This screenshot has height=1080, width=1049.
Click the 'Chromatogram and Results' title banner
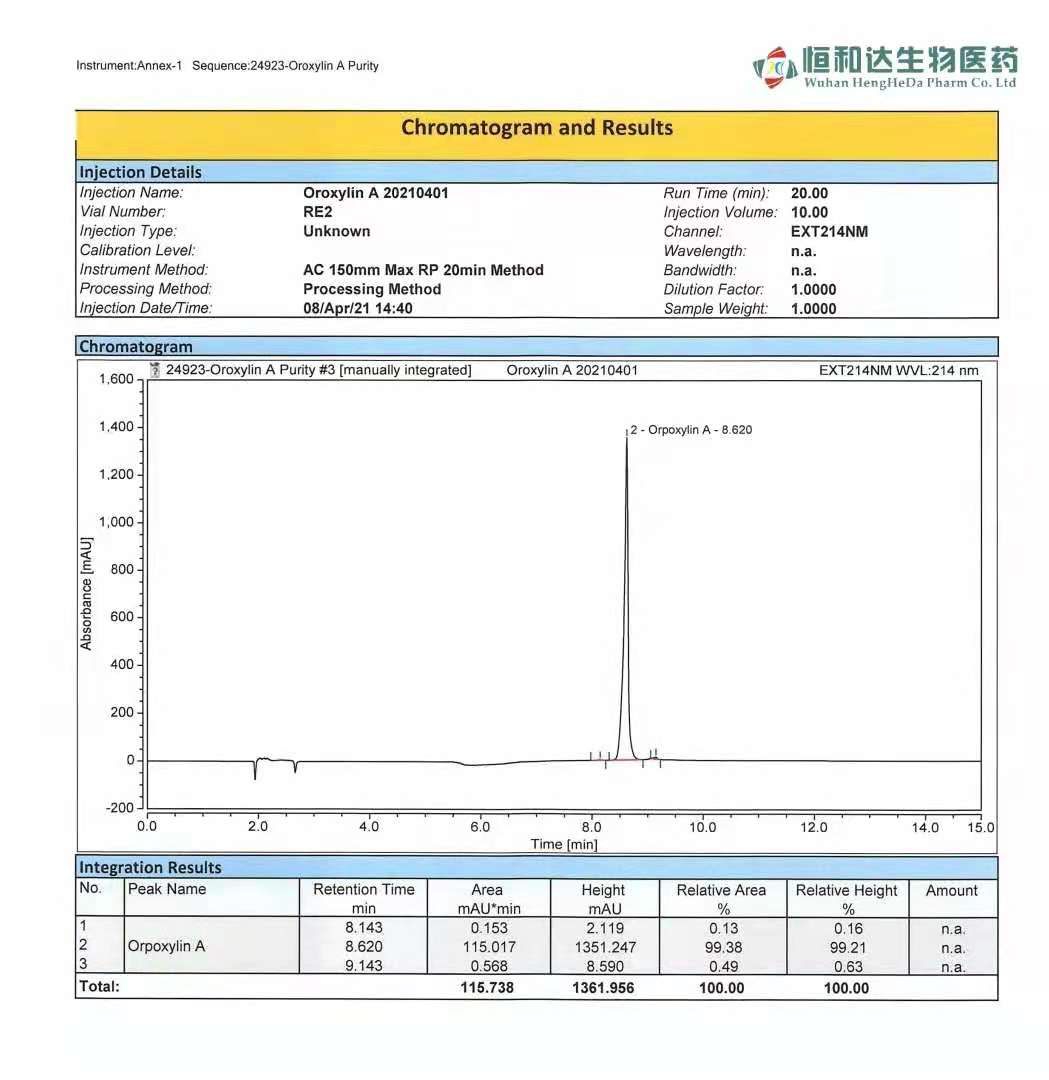click(537, 136)
